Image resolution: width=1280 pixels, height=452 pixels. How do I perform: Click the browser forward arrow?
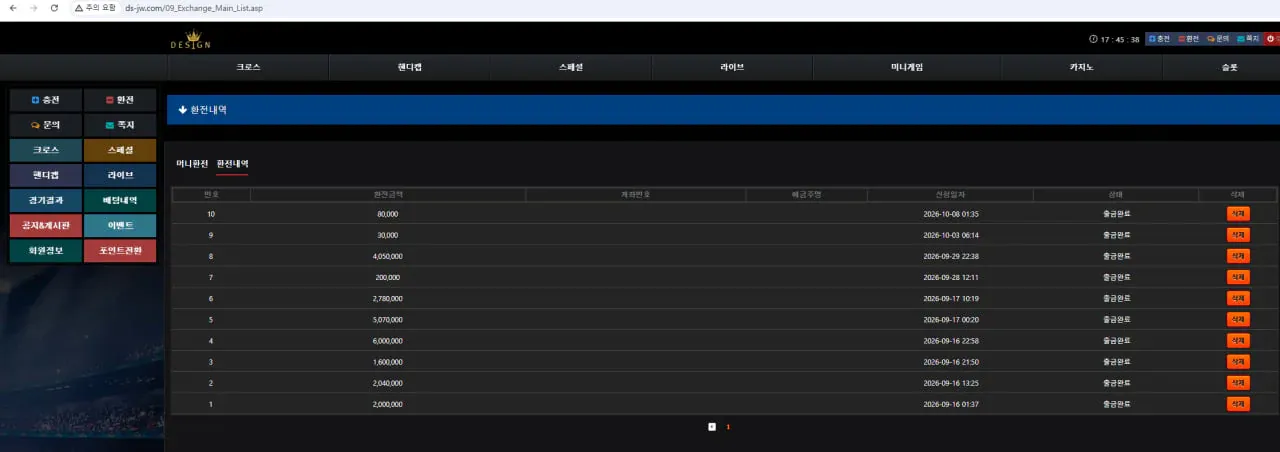32,7
